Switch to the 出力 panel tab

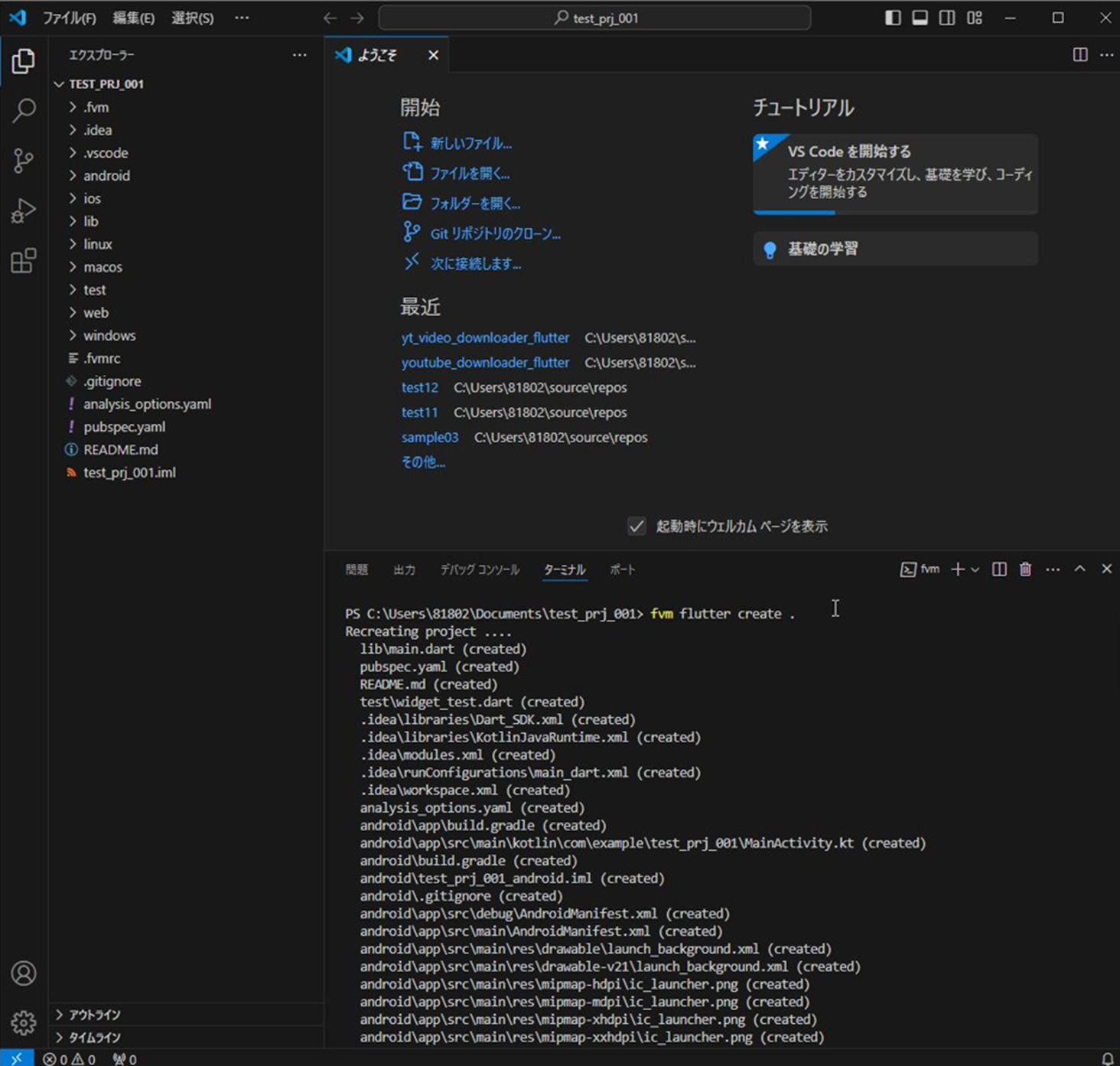click(x=404, y=569)
